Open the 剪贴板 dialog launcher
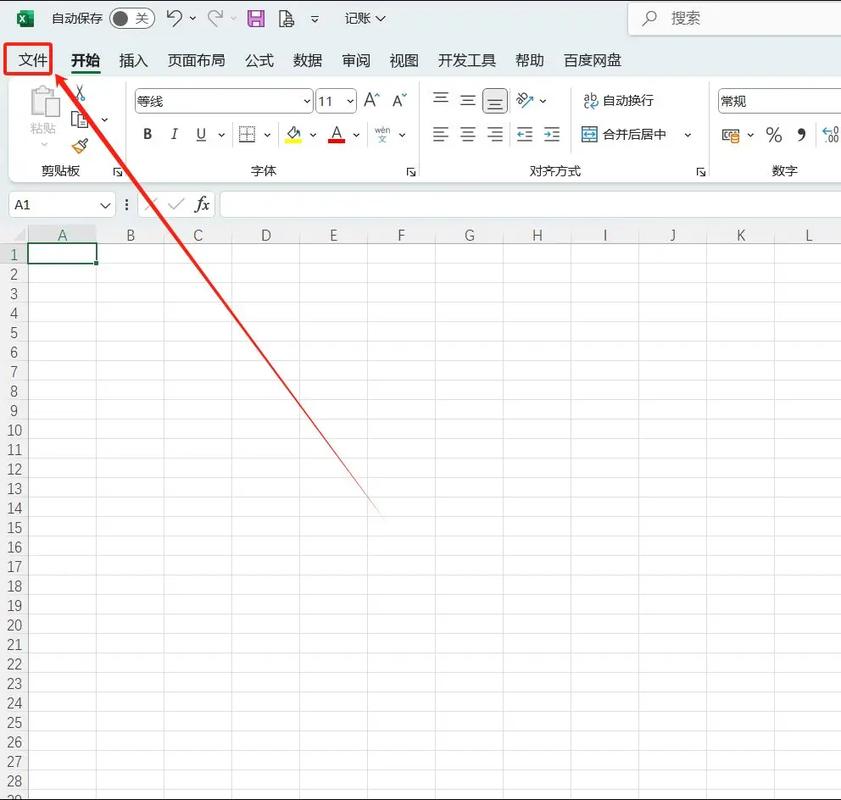Image resolution: width=841 pixels, height=800 pixels. tap(117, 172)
